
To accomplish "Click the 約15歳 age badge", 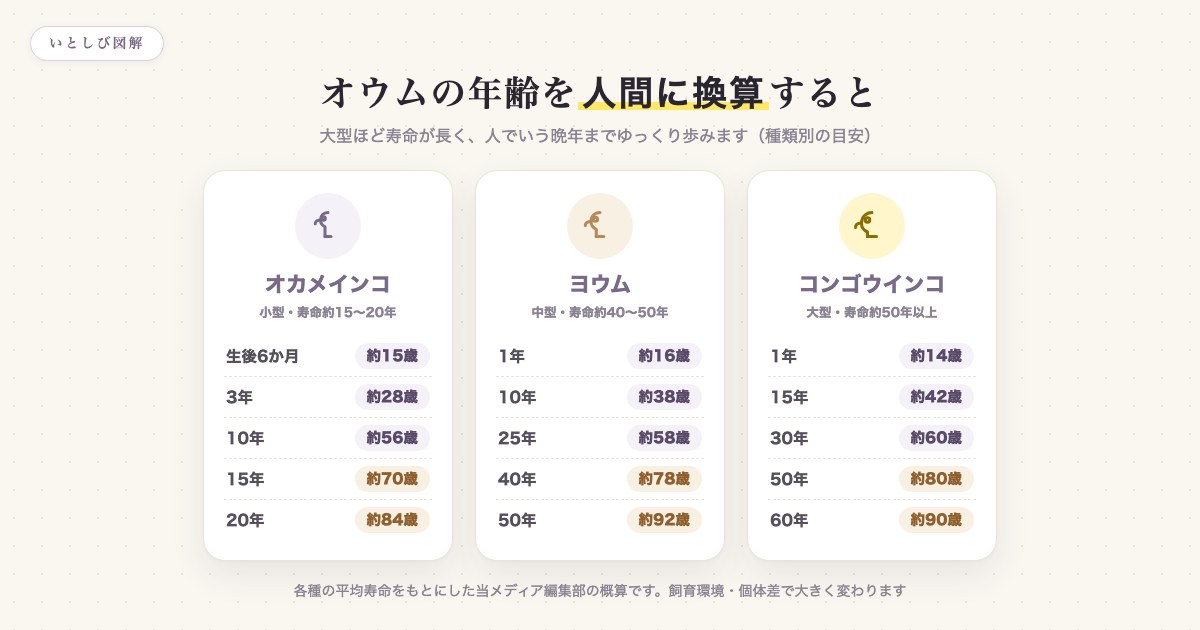I will coord(392,356).
